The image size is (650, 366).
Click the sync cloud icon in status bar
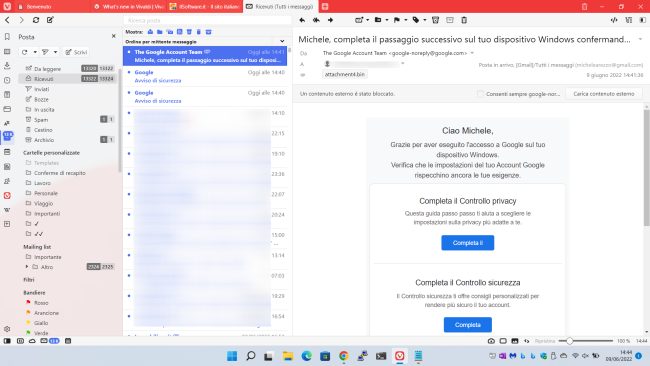[x=32, y=341]
